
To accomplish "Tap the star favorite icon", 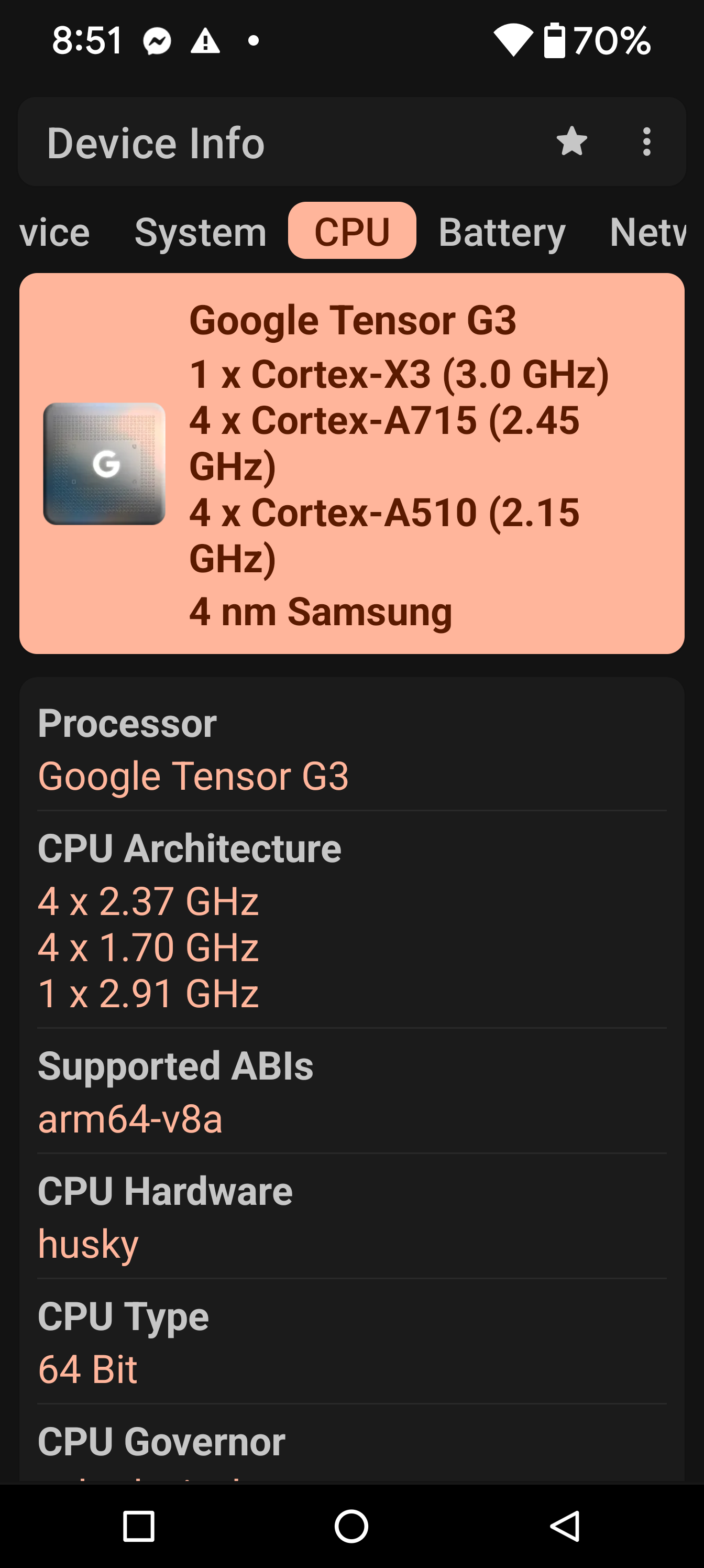I will (571, 141).
